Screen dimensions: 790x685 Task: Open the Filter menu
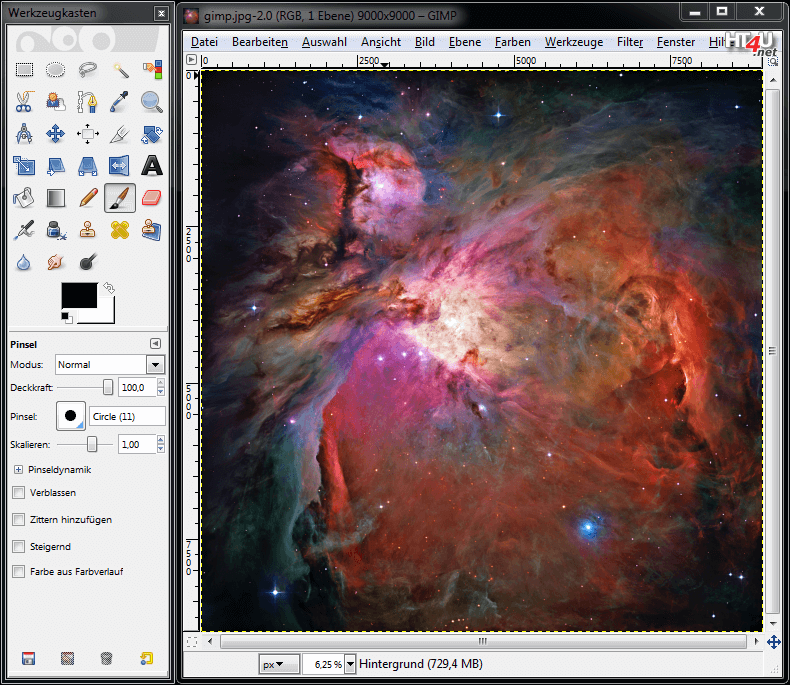click(630, 42)
